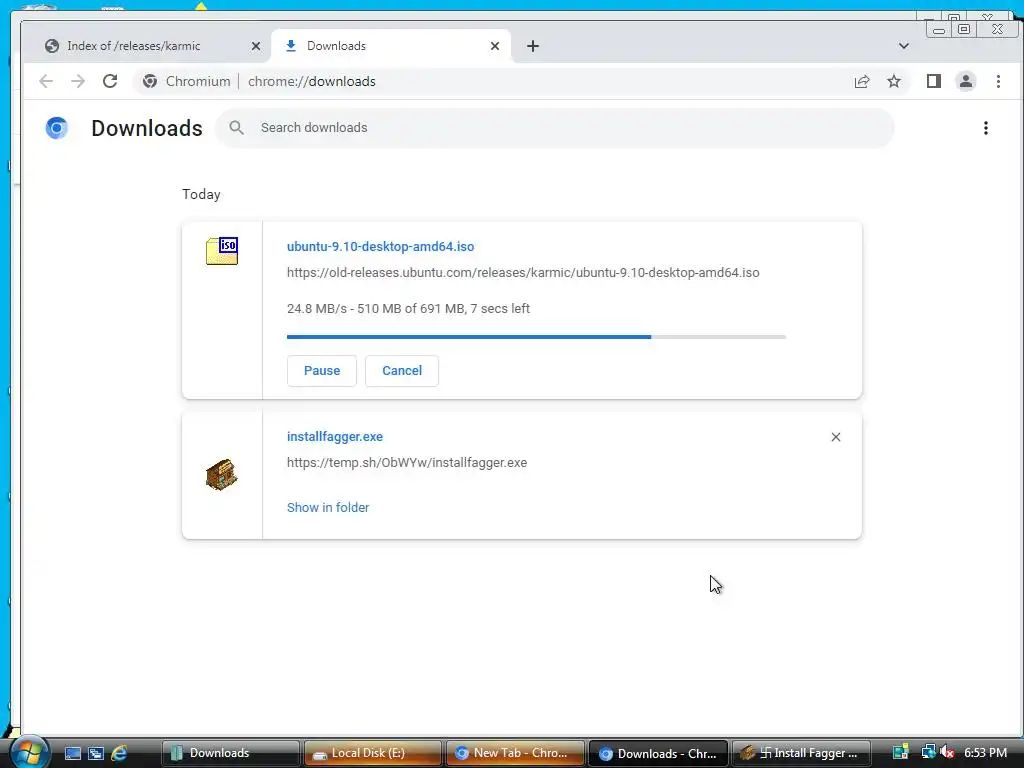Launch Internet Explorer from quick launch
The width and height of the screenshot is (1024, 768).
(119, 753)
